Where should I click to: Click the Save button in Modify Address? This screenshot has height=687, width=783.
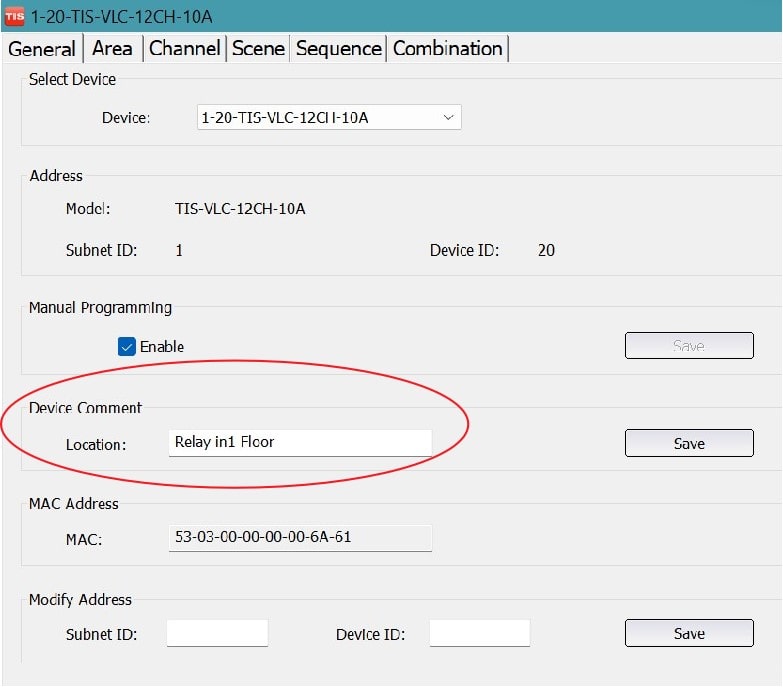(x=689, y=633)
